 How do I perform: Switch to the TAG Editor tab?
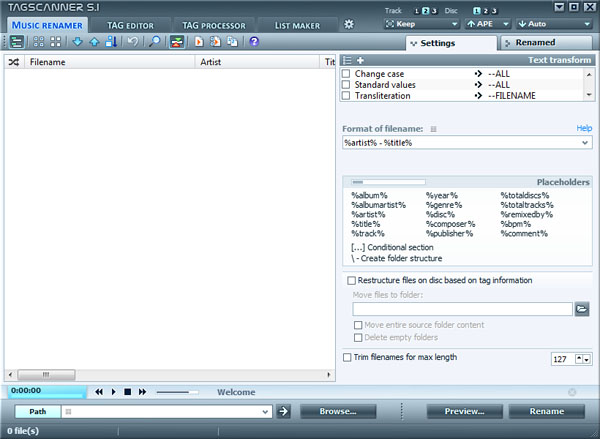[130, 26]
